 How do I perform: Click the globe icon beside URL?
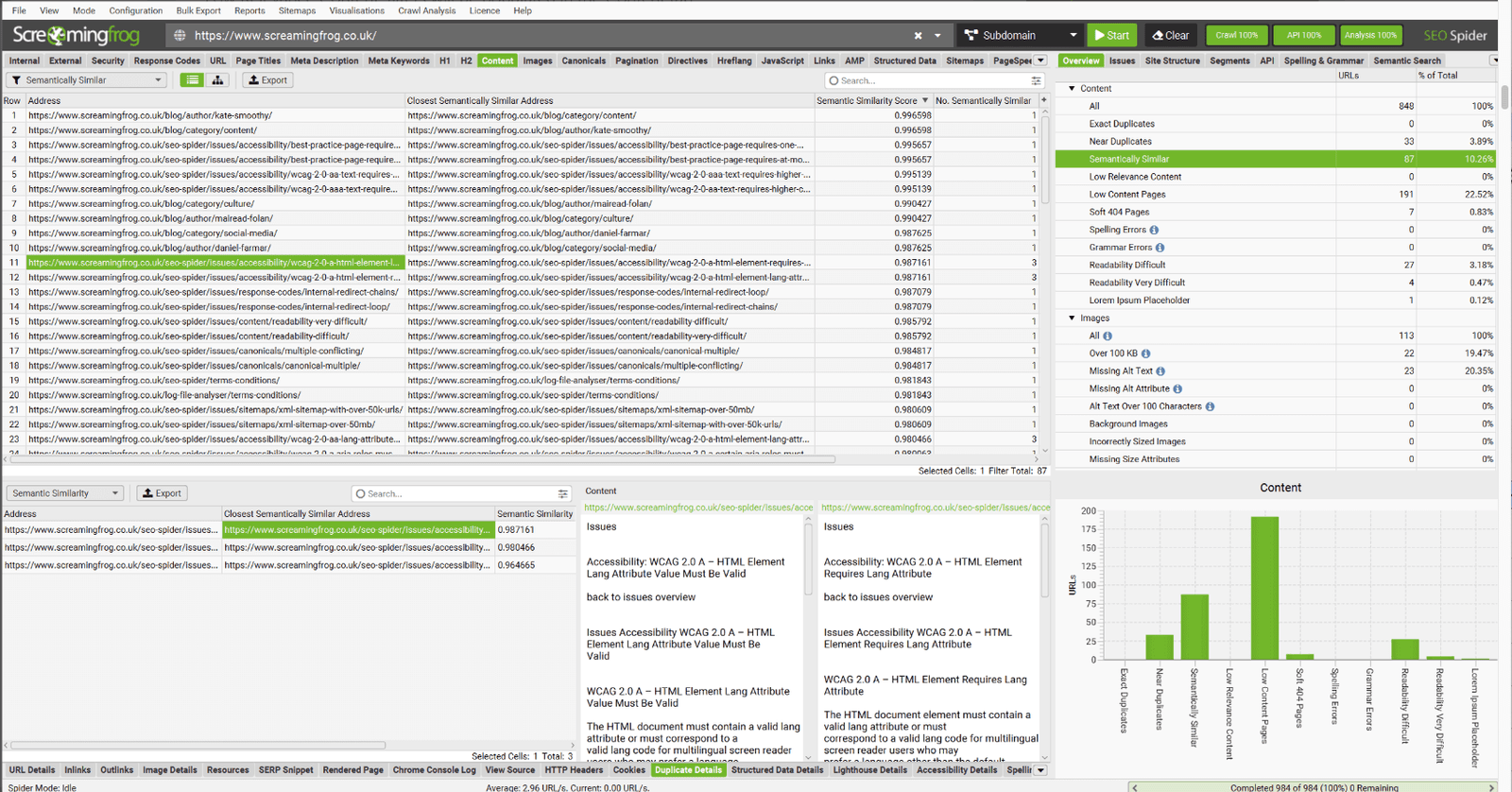pyautogui.click(x=180, y=36)
